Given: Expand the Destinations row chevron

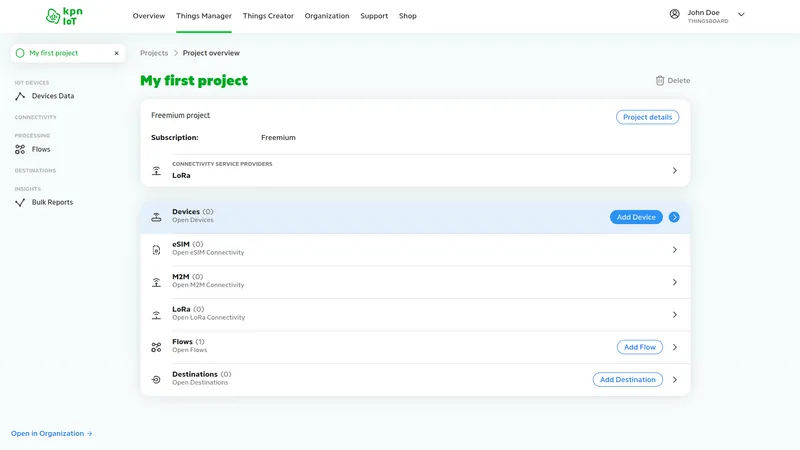Looking at the screenshot, I should click(x=674, y=380).
